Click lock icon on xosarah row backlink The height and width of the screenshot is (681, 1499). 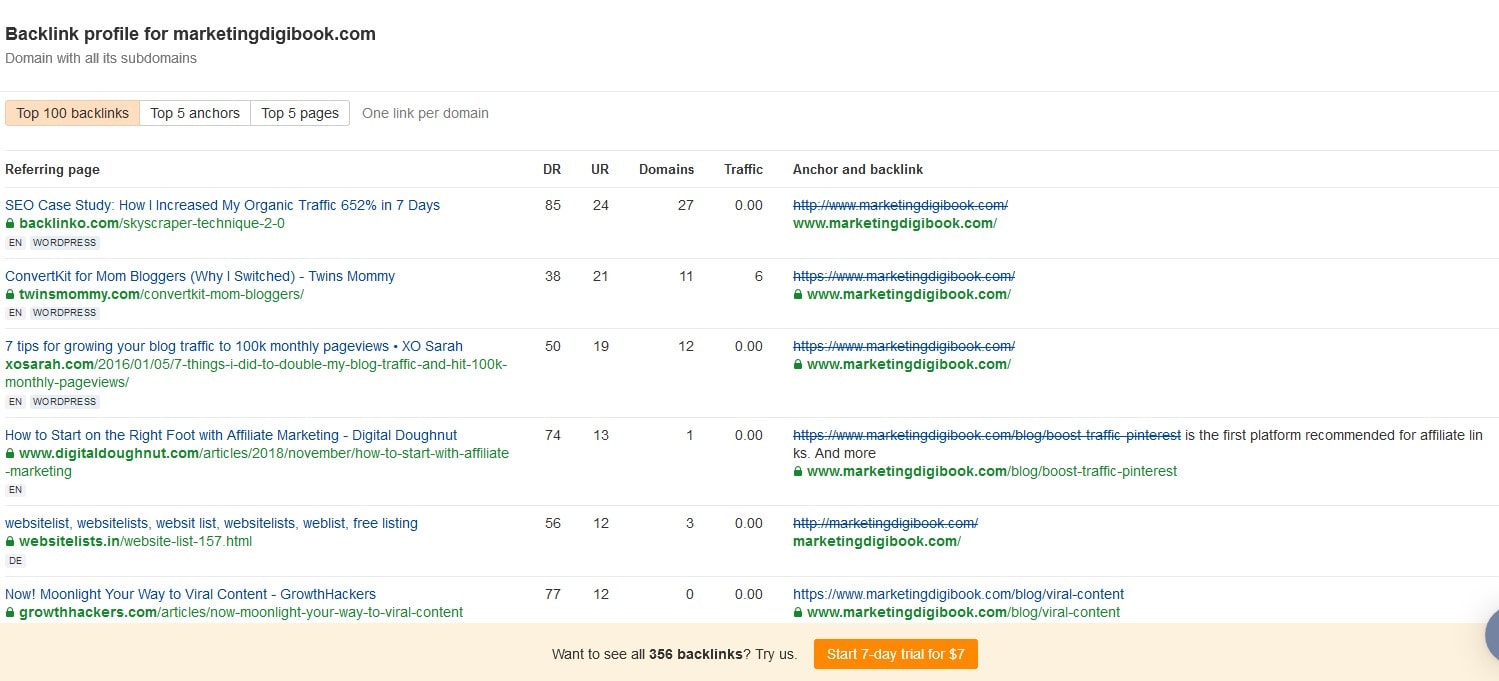click(798, 365)
